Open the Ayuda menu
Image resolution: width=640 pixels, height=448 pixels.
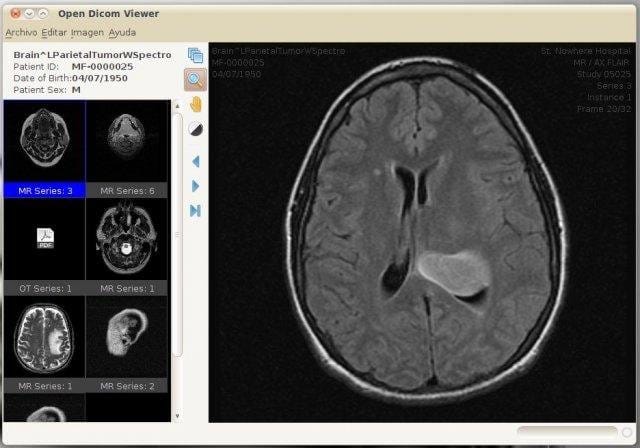click(122, 32)
